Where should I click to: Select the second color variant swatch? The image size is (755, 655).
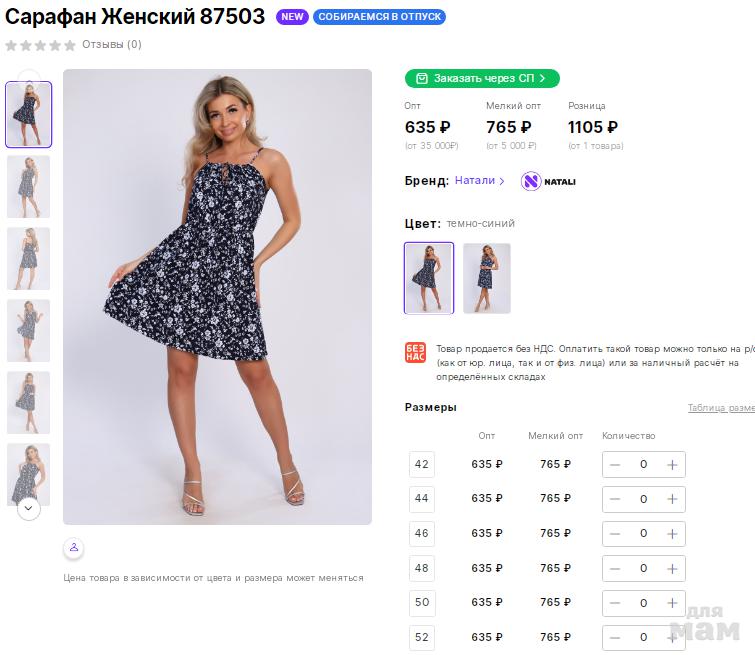pos(487,278)
